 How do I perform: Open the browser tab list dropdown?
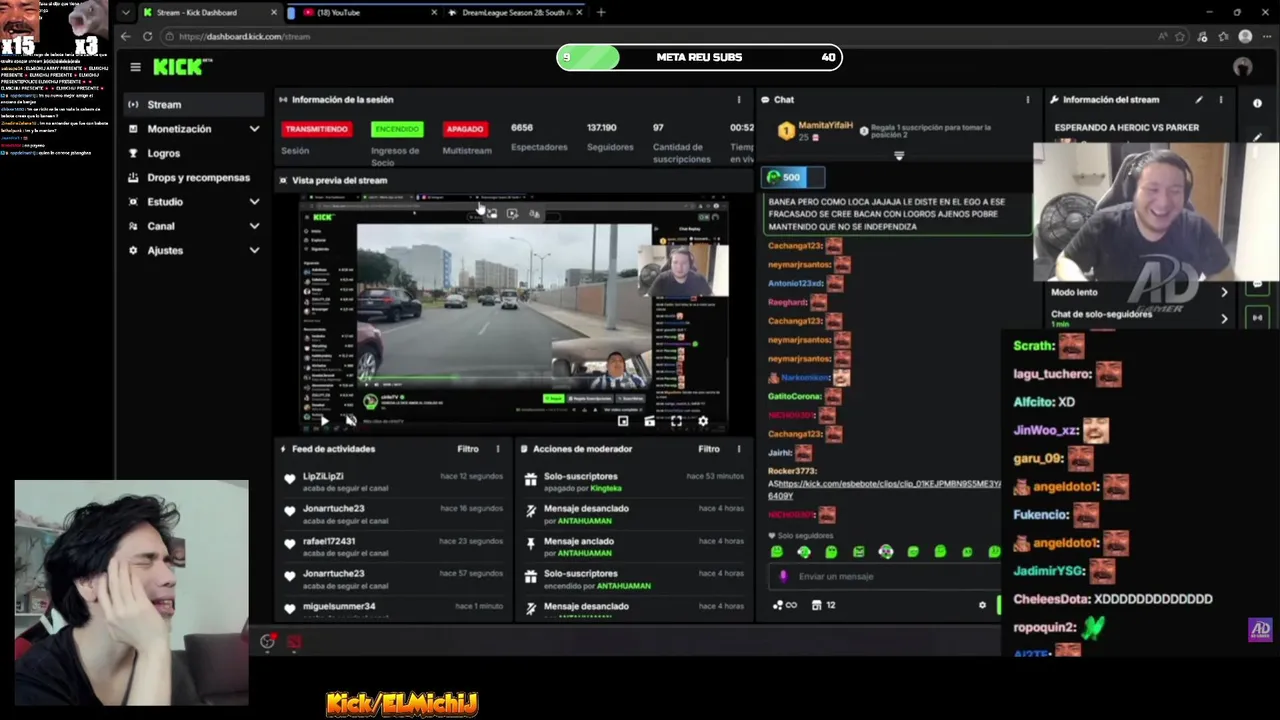[x=125, y=12]
